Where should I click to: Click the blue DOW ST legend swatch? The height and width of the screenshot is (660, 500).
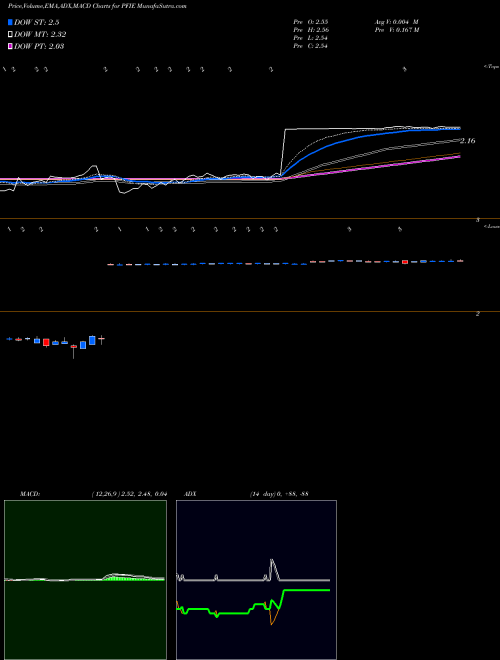(x=10, y=22)
